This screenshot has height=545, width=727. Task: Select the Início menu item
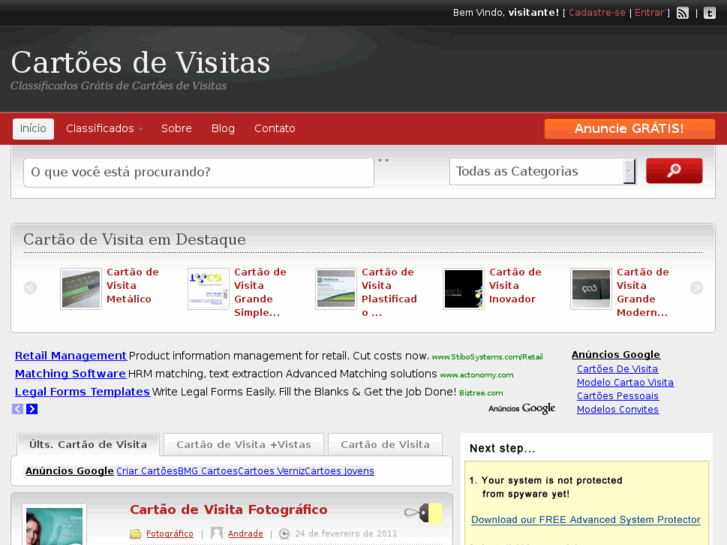[33, 128]
